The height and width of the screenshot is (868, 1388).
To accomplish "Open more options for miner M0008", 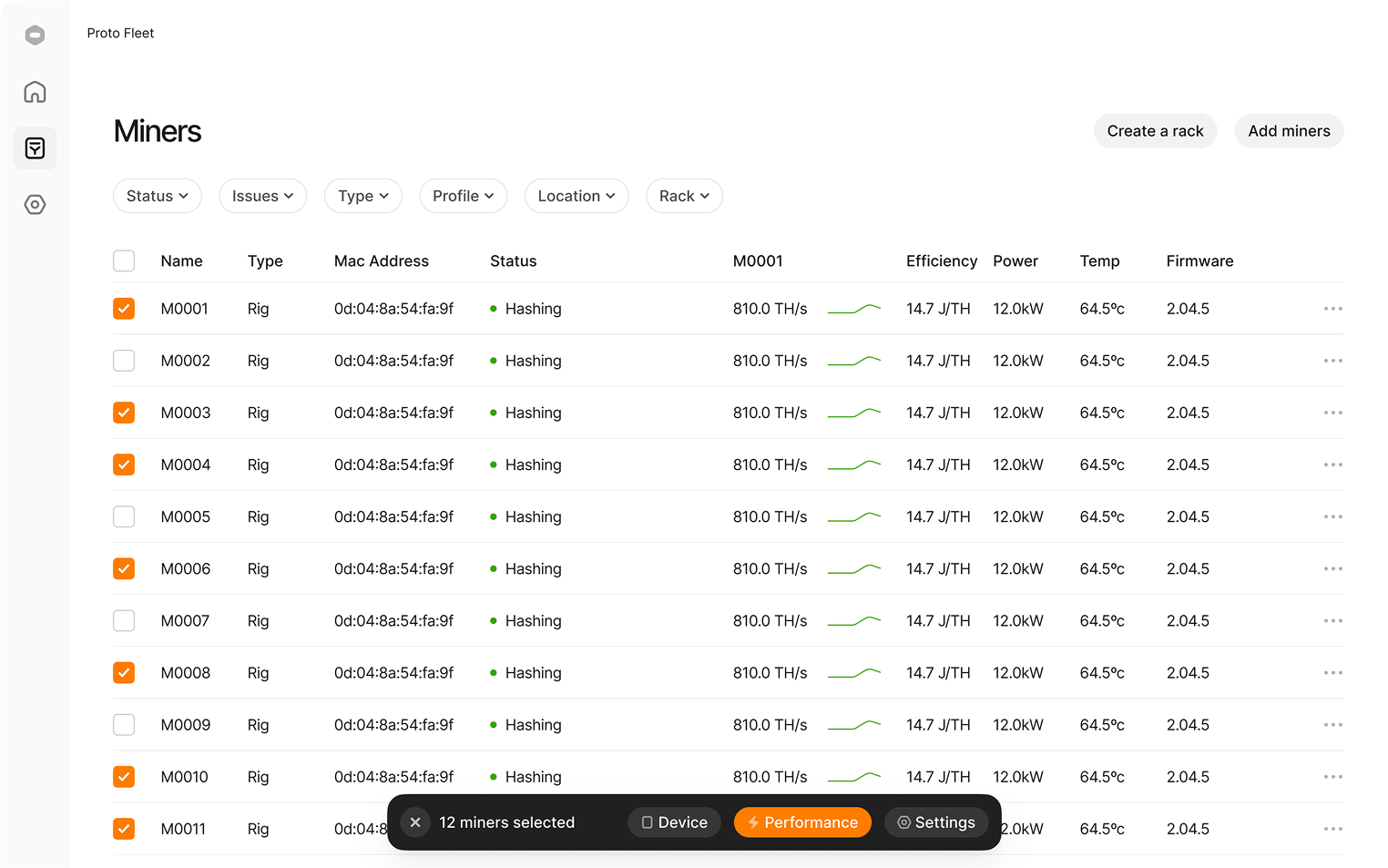I will 1333,673.
